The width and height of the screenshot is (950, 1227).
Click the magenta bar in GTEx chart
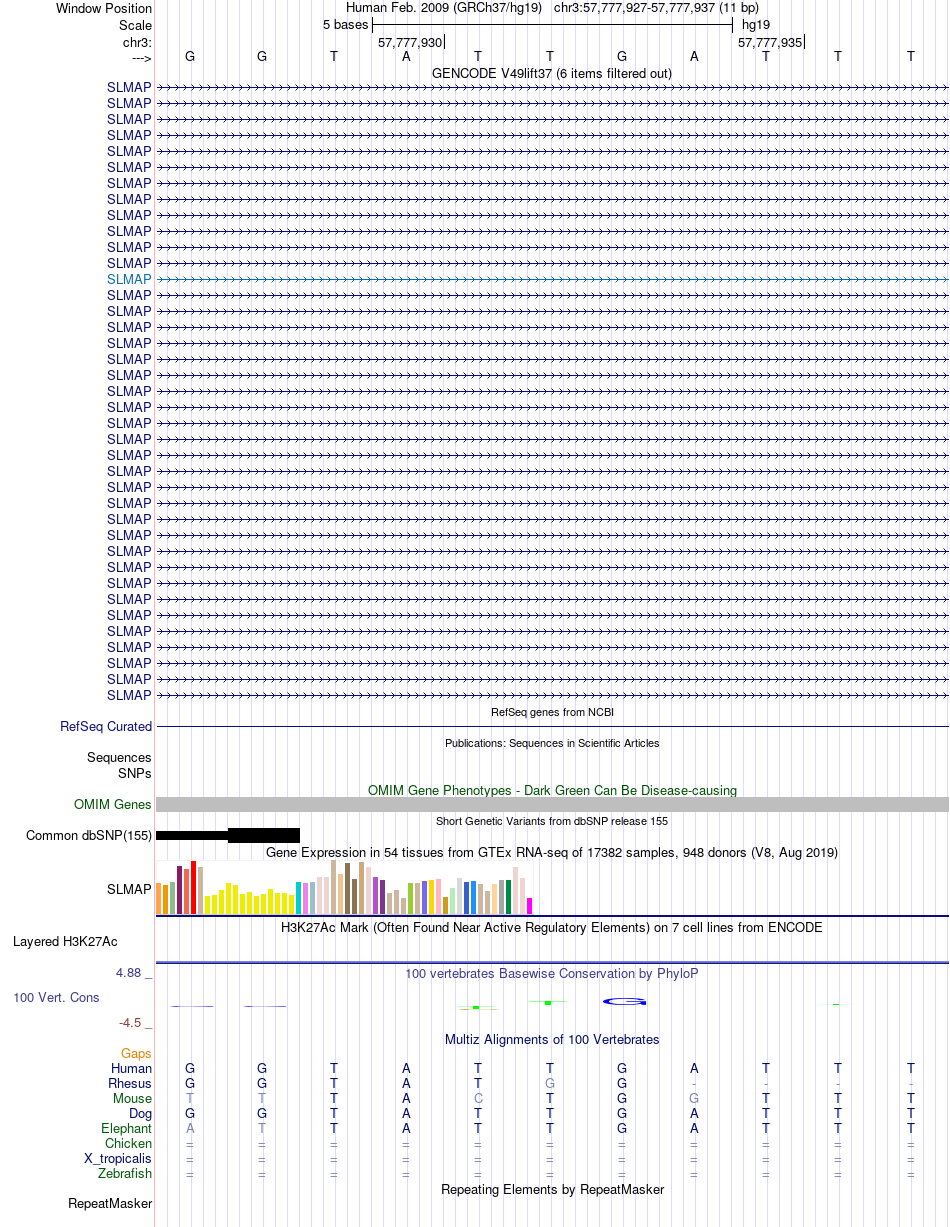tap(530, 906)
